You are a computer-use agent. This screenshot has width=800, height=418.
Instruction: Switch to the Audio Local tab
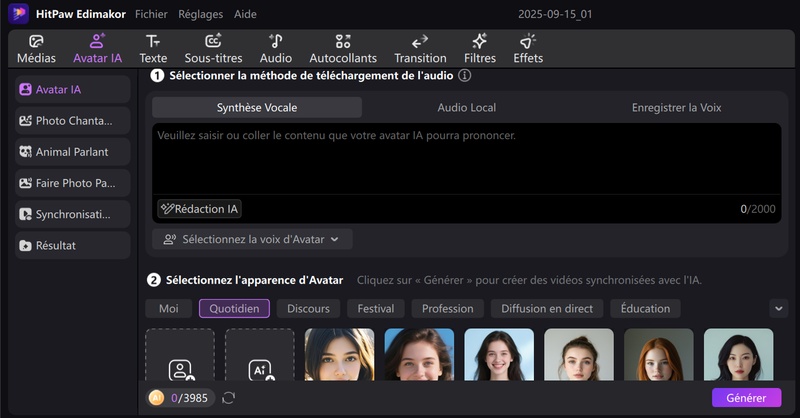pos(466,108)
